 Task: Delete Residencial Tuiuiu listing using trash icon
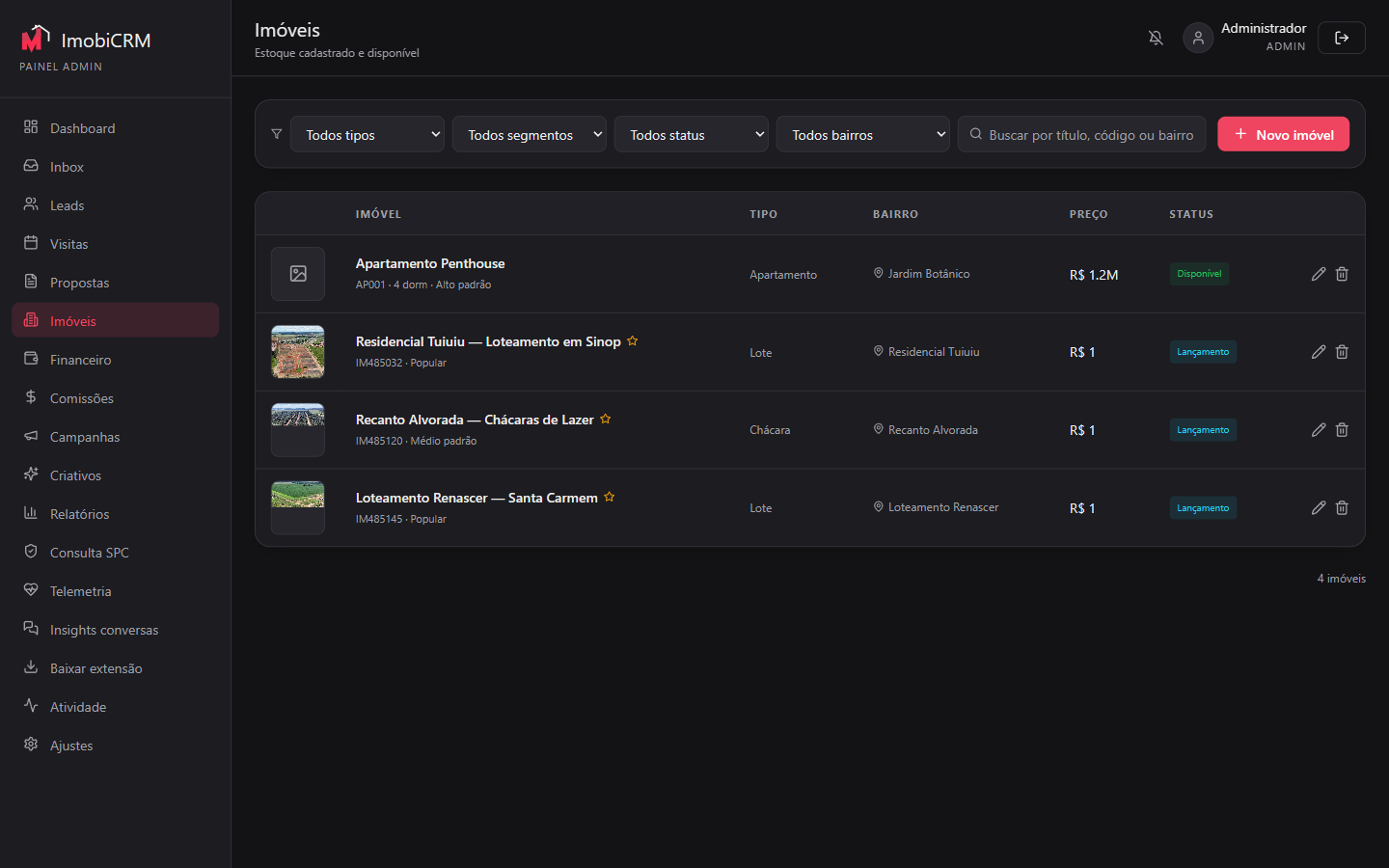1342,352
